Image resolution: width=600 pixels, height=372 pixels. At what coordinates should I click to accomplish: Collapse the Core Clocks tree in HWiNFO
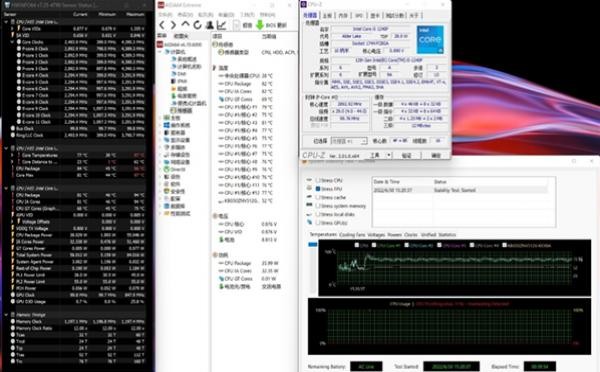(13, 42)
